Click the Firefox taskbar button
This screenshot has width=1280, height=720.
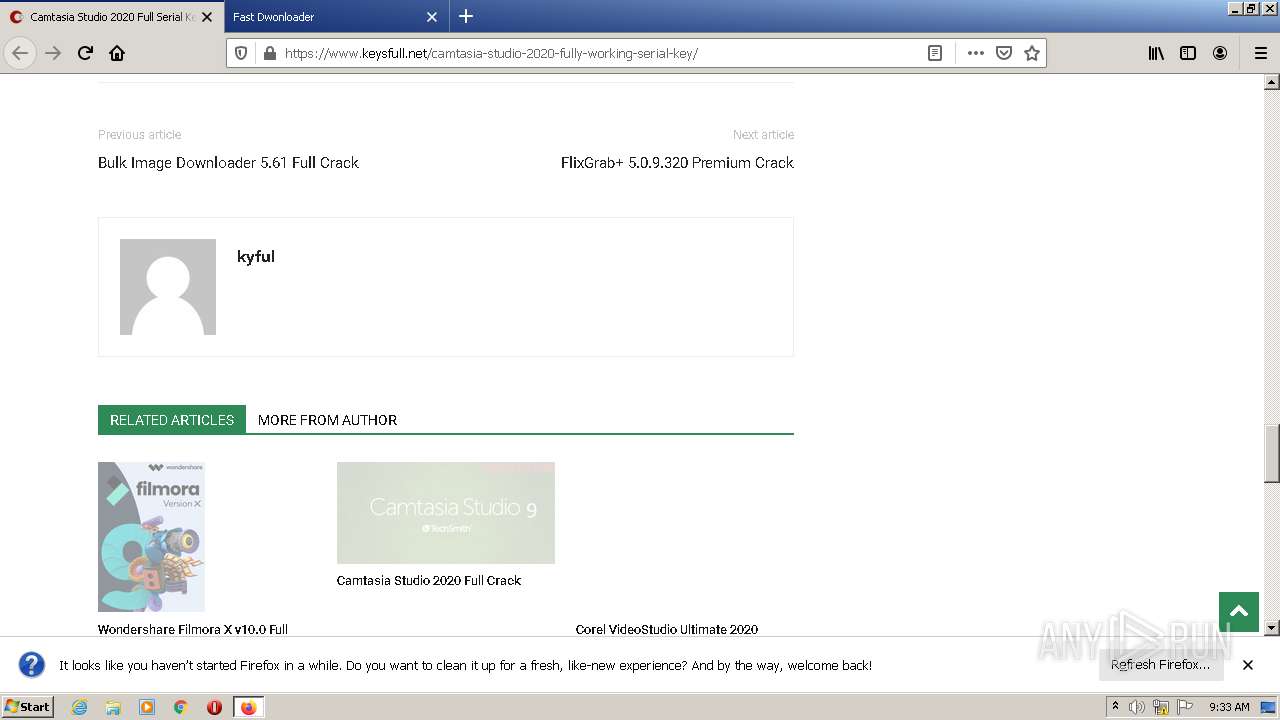[248, 707]
